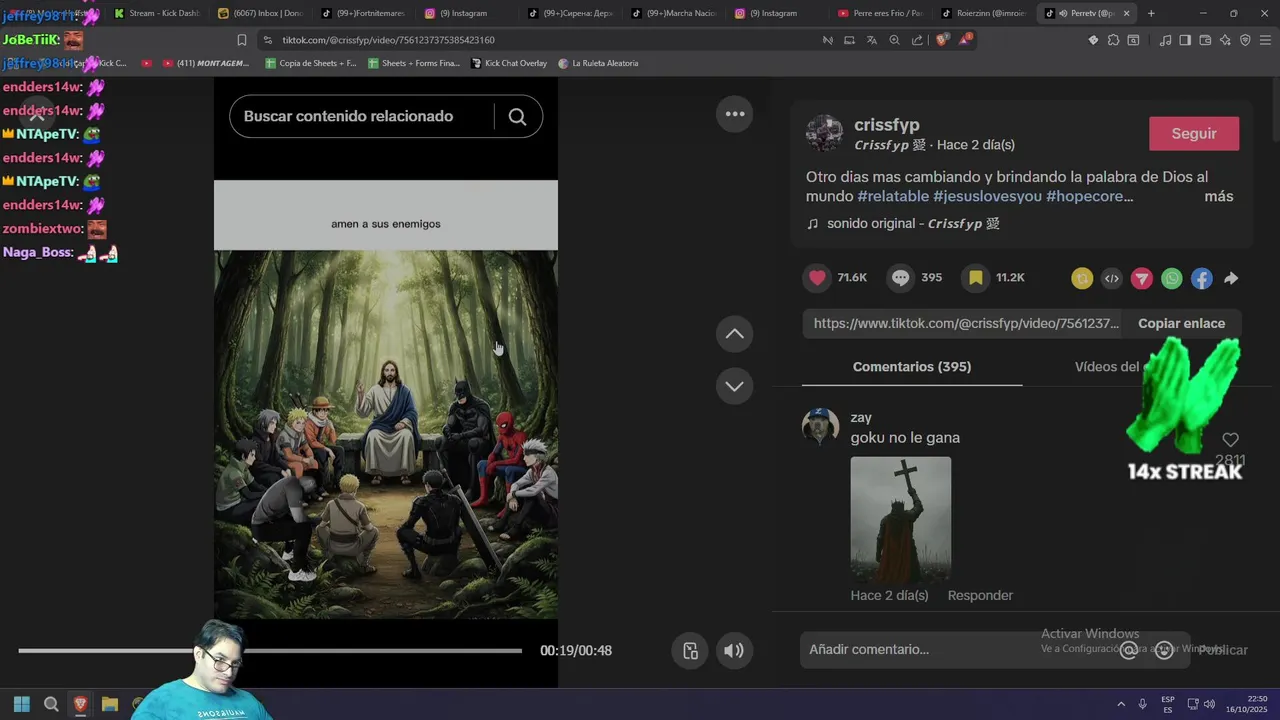Toggle the browser sidebar panel icon
1280x720 pixels.
[1185, 40]
